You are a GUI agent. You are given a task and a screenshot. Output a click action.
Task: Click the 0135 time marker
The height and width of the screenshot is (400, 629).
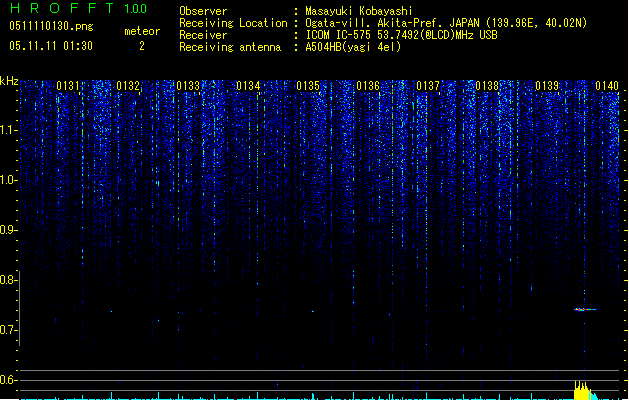[308, 86]
